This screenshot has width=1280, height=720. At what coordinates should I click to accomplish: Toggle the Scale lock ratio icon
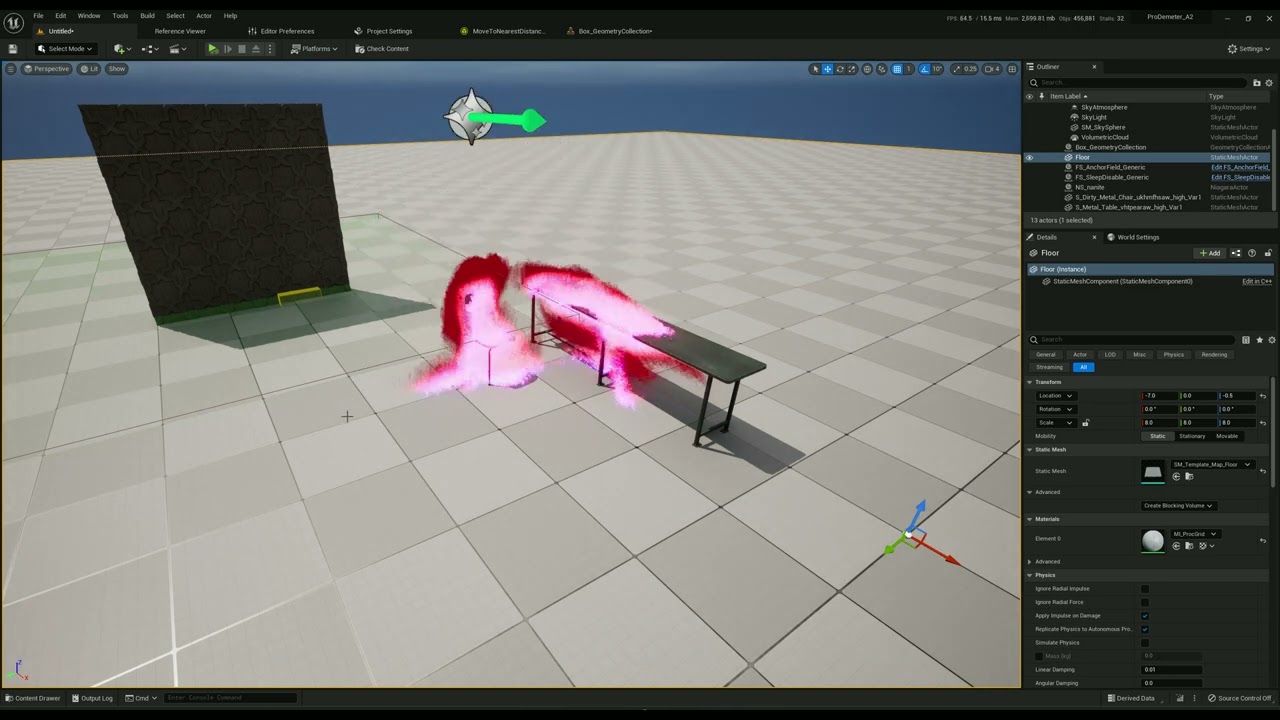pyautogui.click(x=1085, y=423)
